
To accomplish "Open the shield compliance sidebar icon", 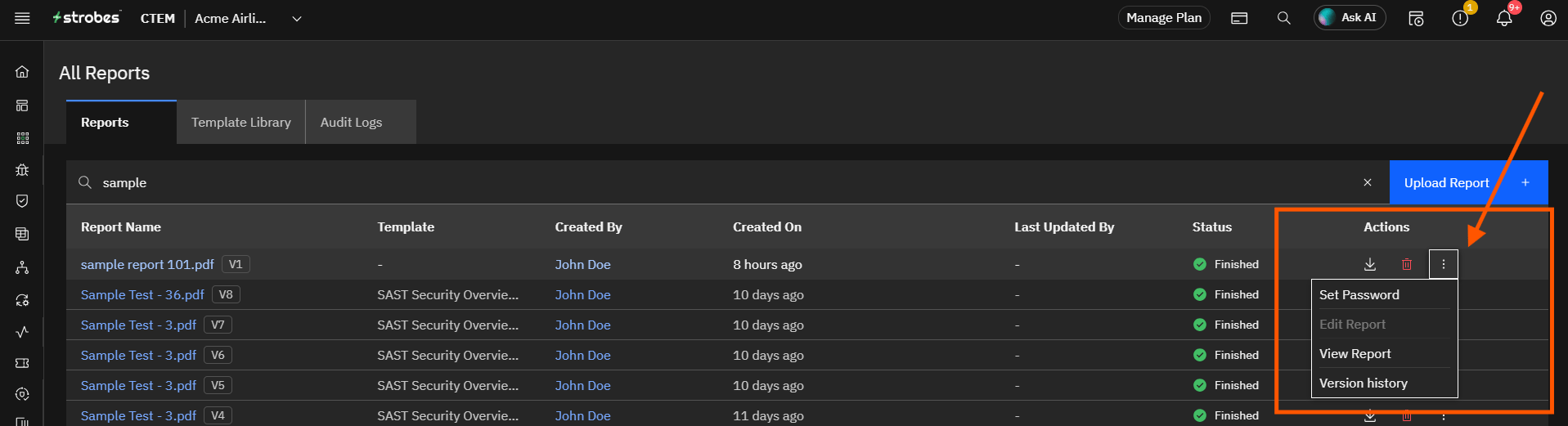I will click(x=22, y=201).
